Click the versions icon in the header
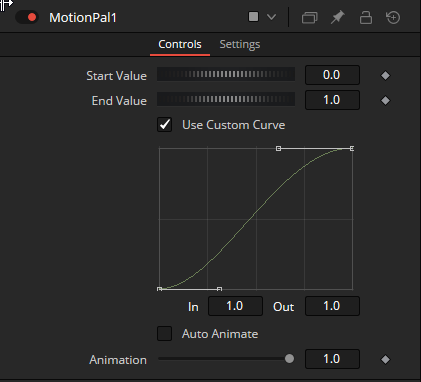The height and width of the screenshot is (382, 421). coord(310,17)
